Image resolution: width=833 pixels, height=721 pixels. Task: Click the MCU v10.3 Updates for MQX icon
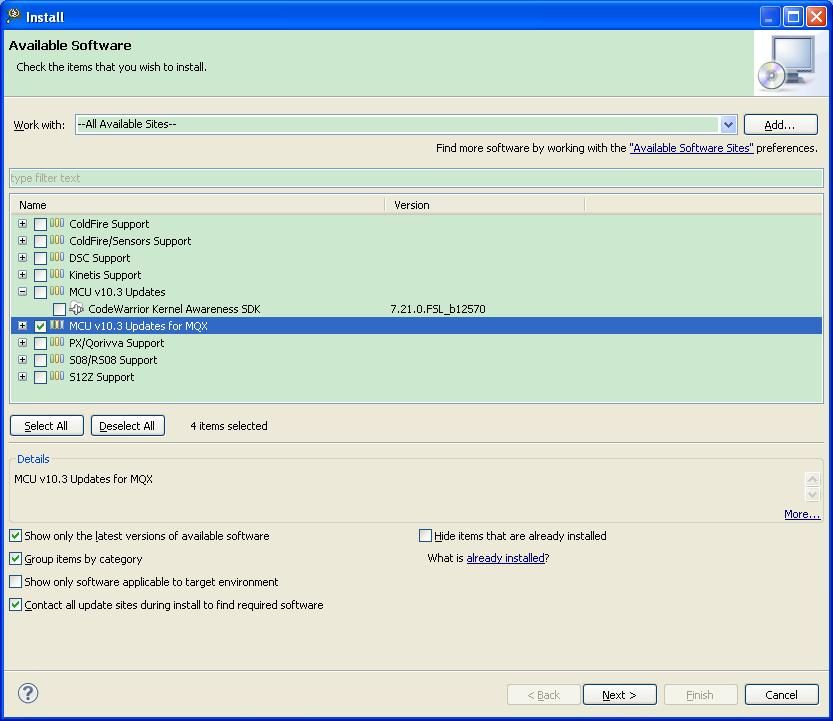57,325
